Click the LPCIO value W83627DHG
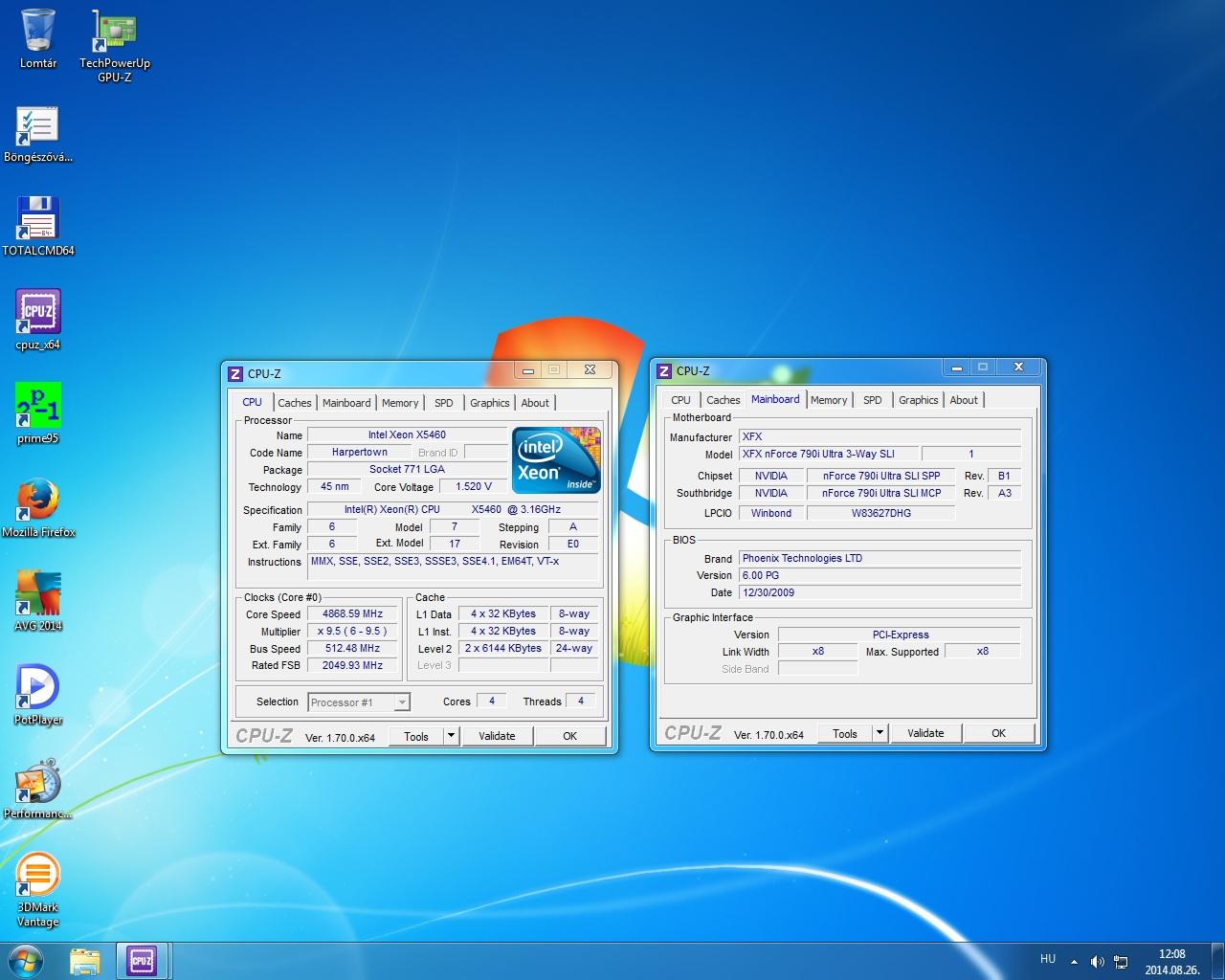 coord(881,513)
